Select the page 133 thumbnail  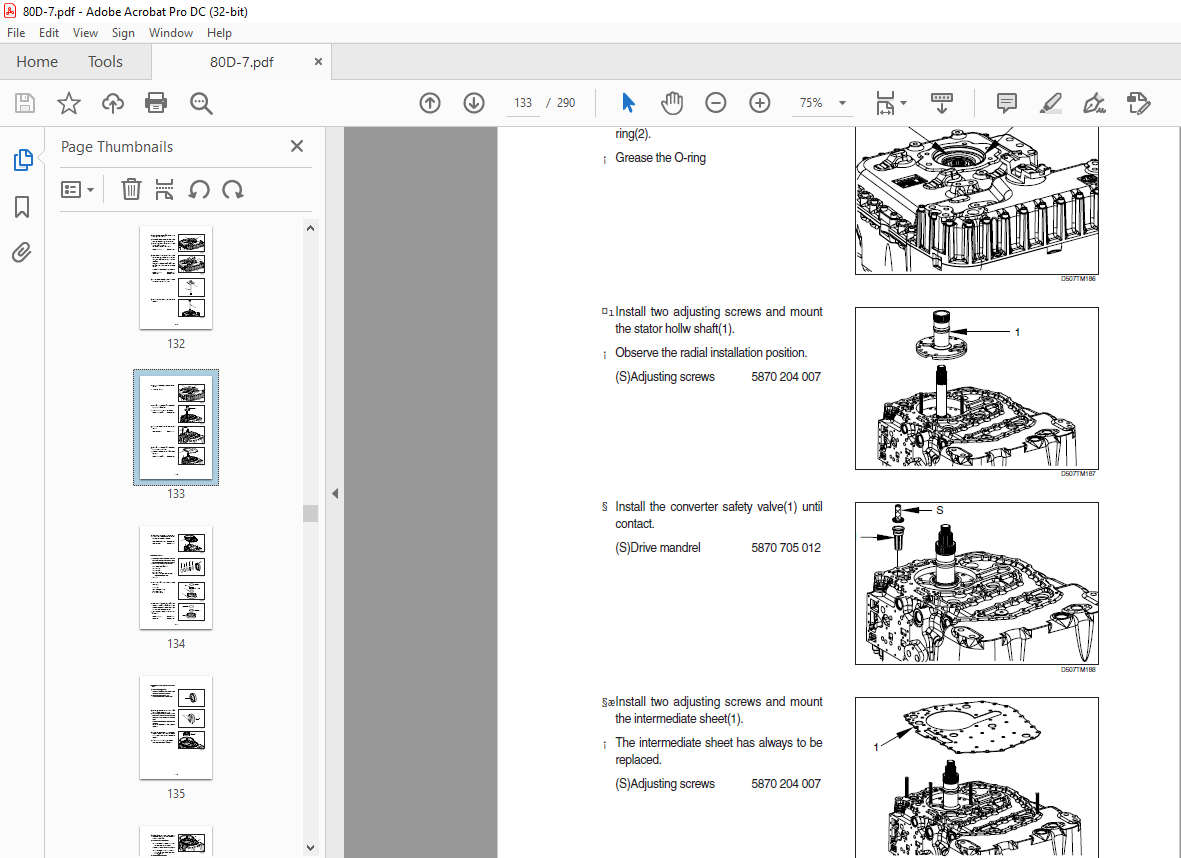tap(176, 427)
